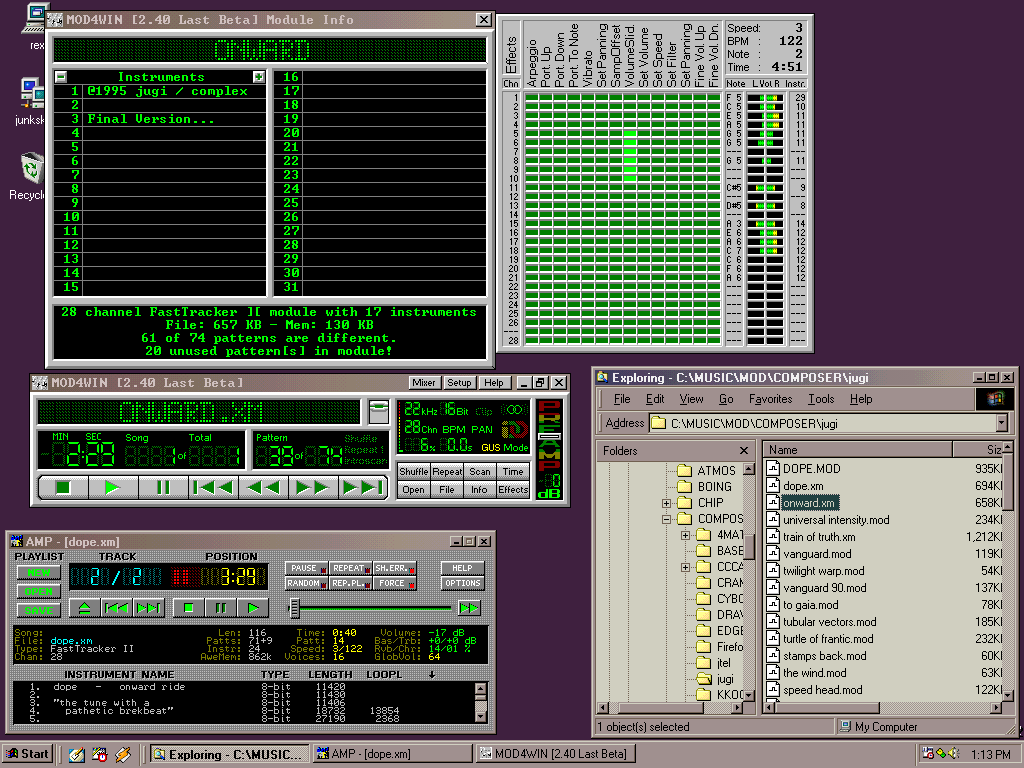This screenshot has width=1024, height=768.
Task: Start playback in MOD4WIN player
Action: [112, 487]
